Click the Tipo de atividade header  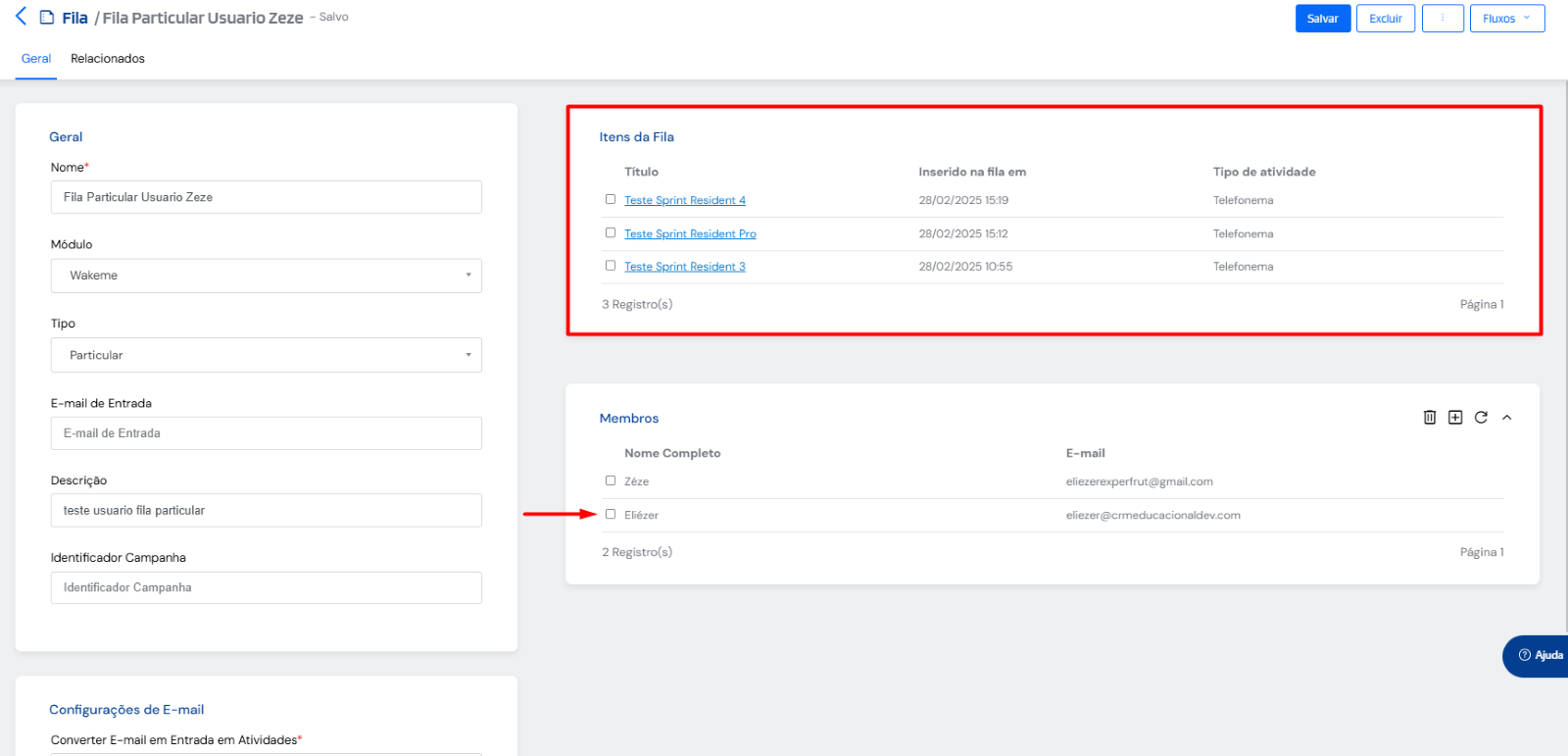coord(1264,172)
